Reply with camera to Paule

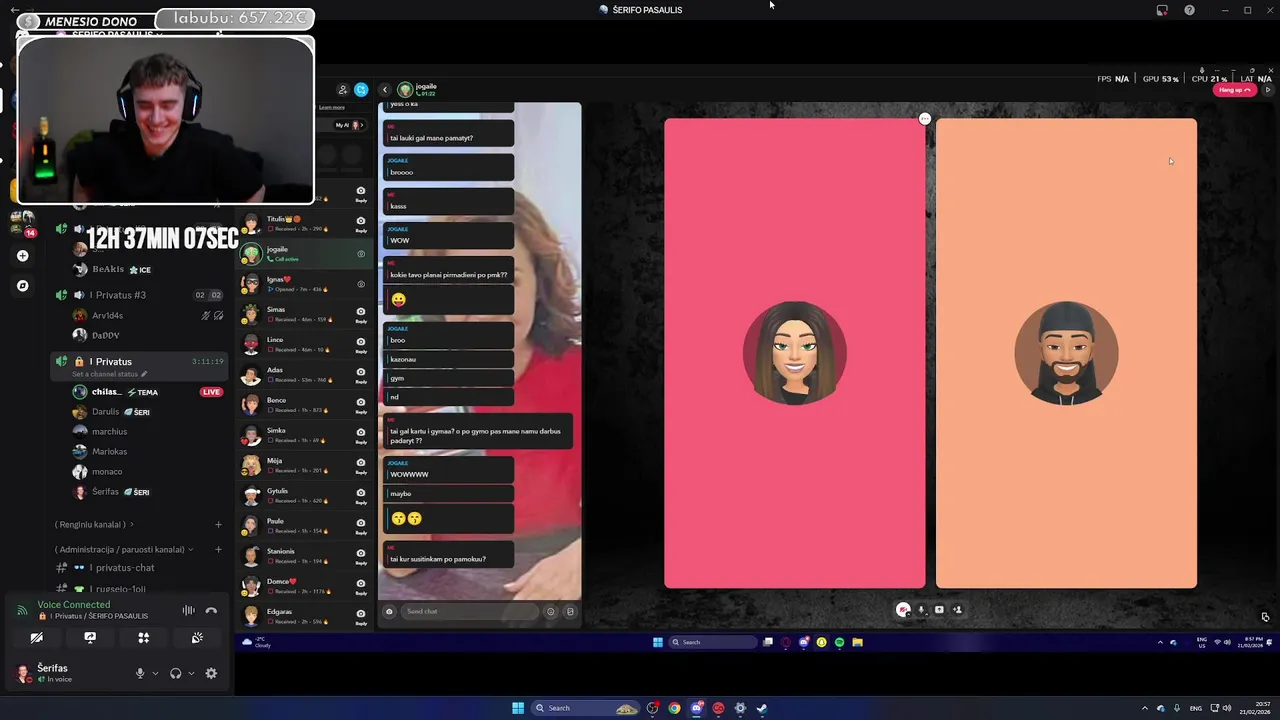point(361,525)
